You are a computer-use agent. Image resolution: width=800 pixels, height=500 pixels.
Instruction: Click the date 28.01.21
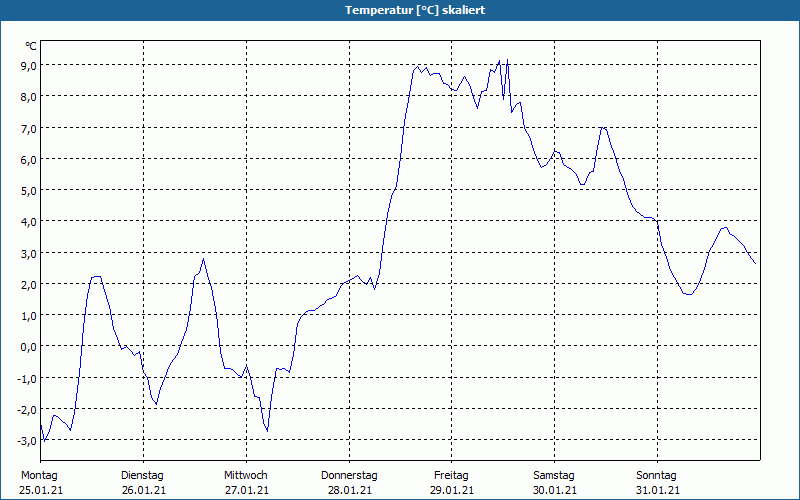pos(349,490)
